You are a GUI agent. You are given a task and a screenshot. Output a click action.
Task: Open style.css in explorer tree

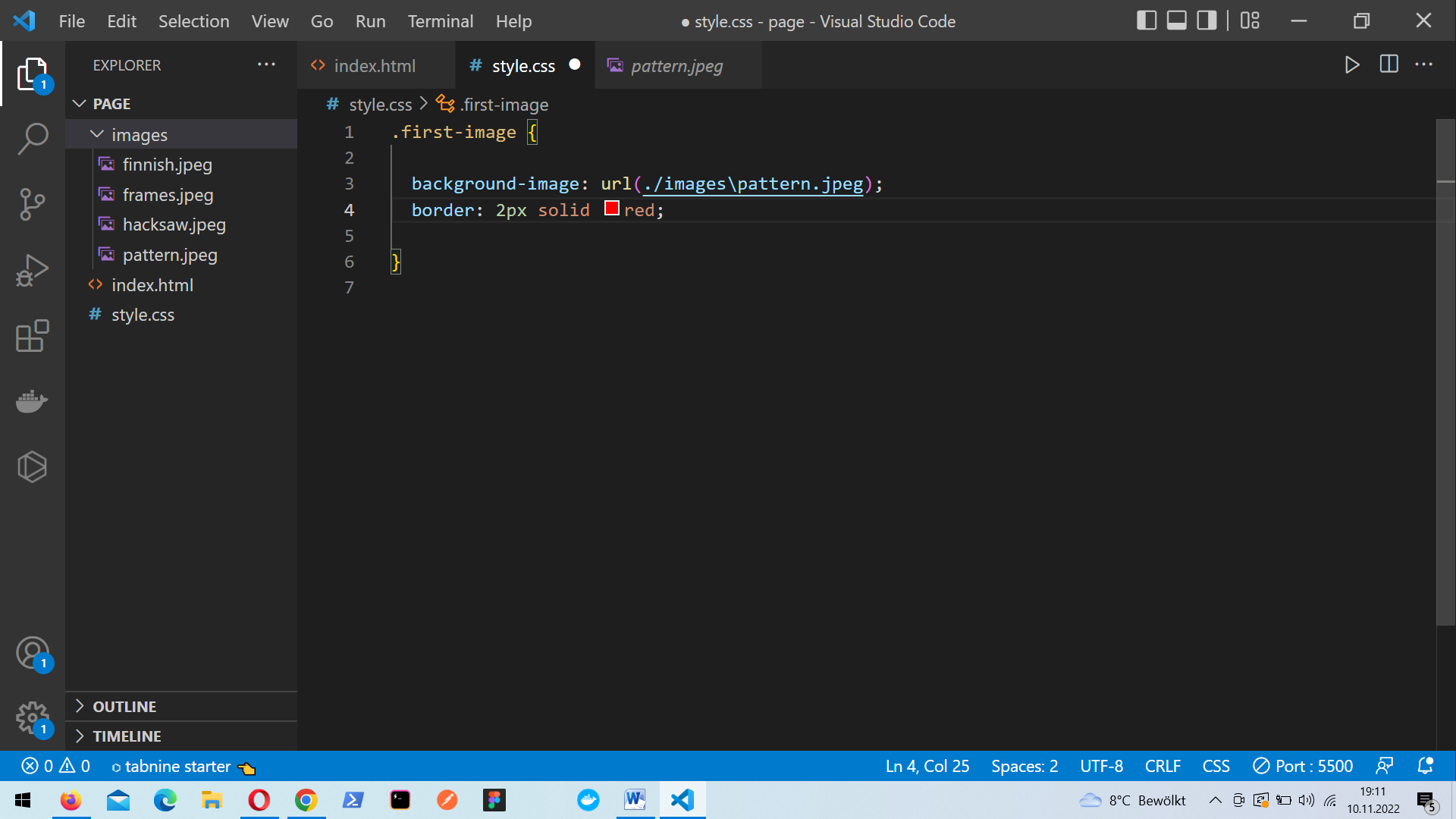pos(181,315)
